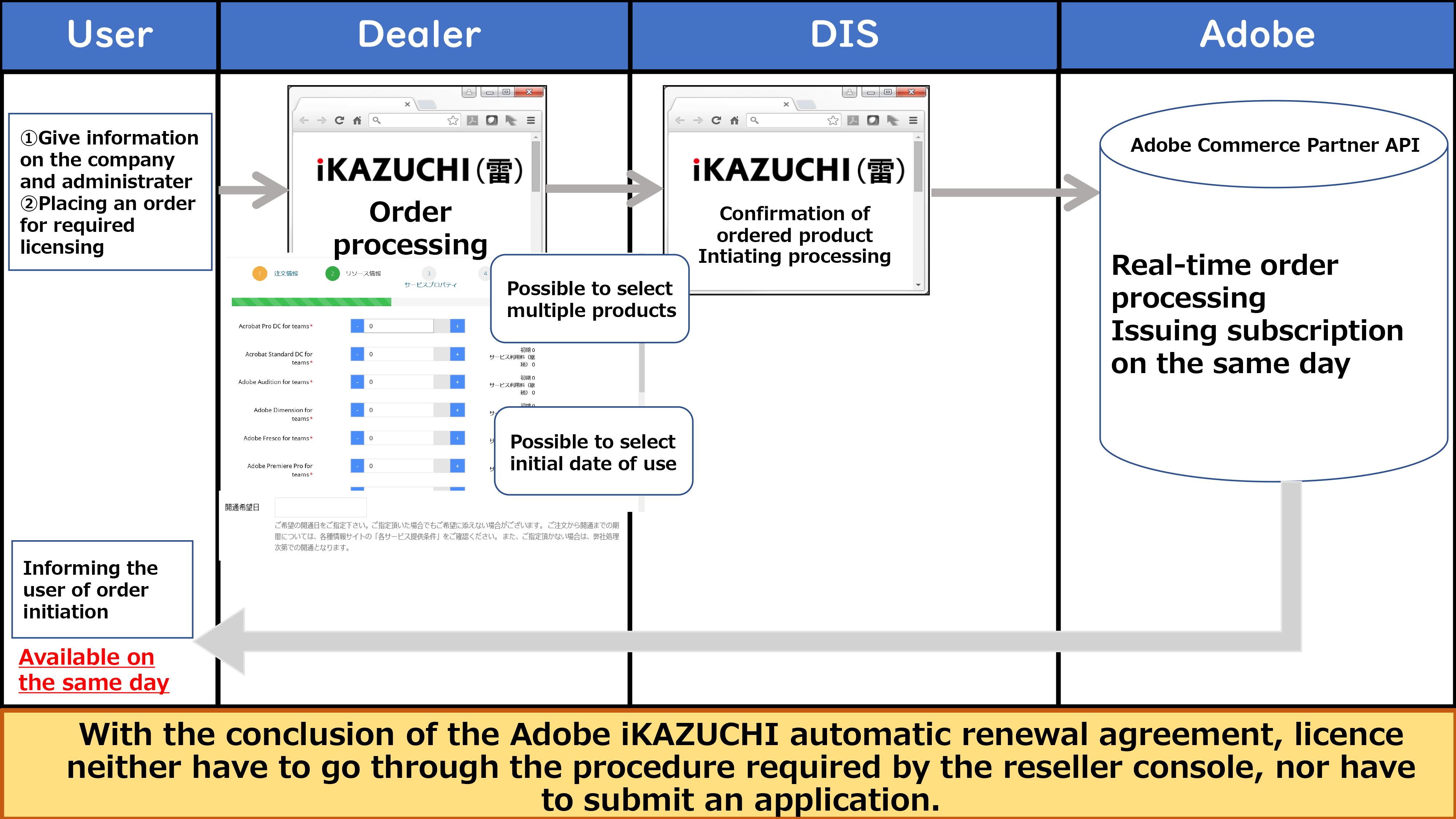The height and width of the screenshot is (819, 1456).
Task: Click "Adobe Commerce Partner API" label
Action: pos(1275,145)
